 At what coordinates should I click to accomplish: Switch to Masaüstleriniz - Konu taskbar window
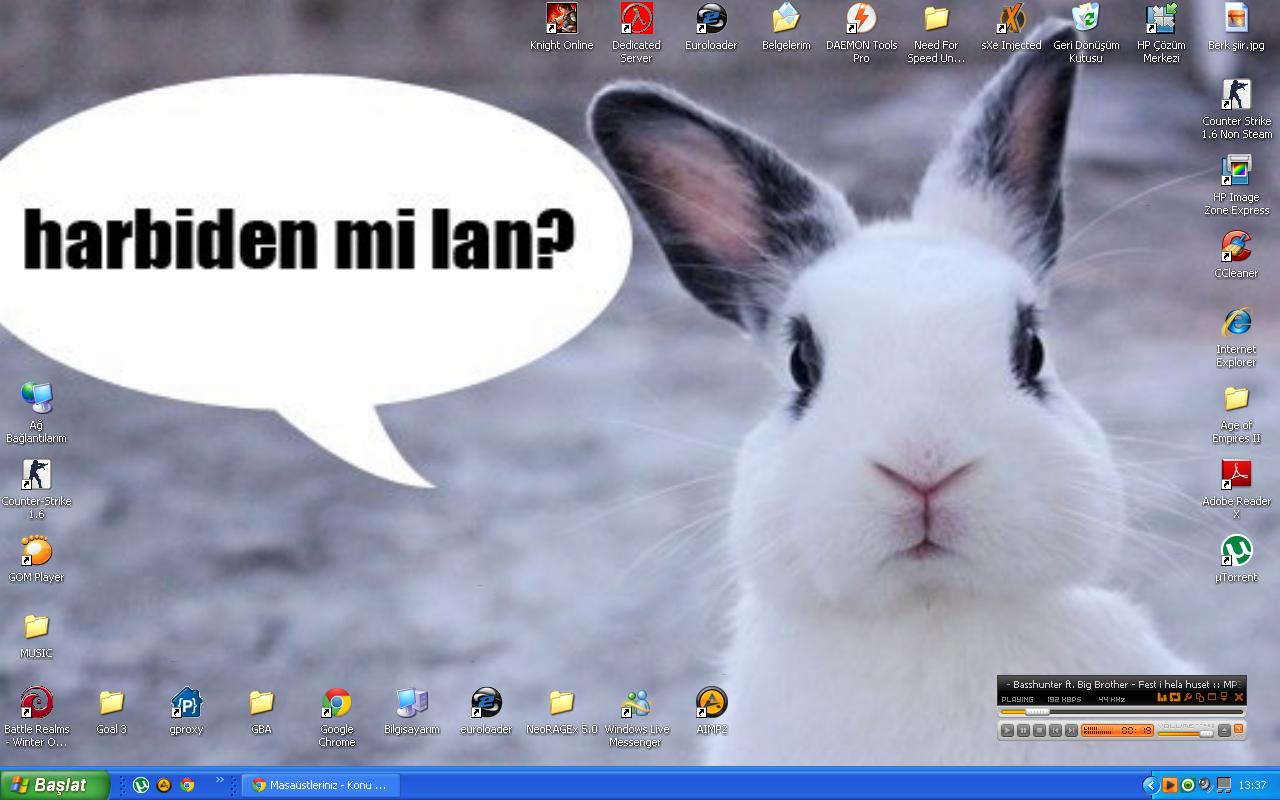pyautogui.click(x=321, y=785)
